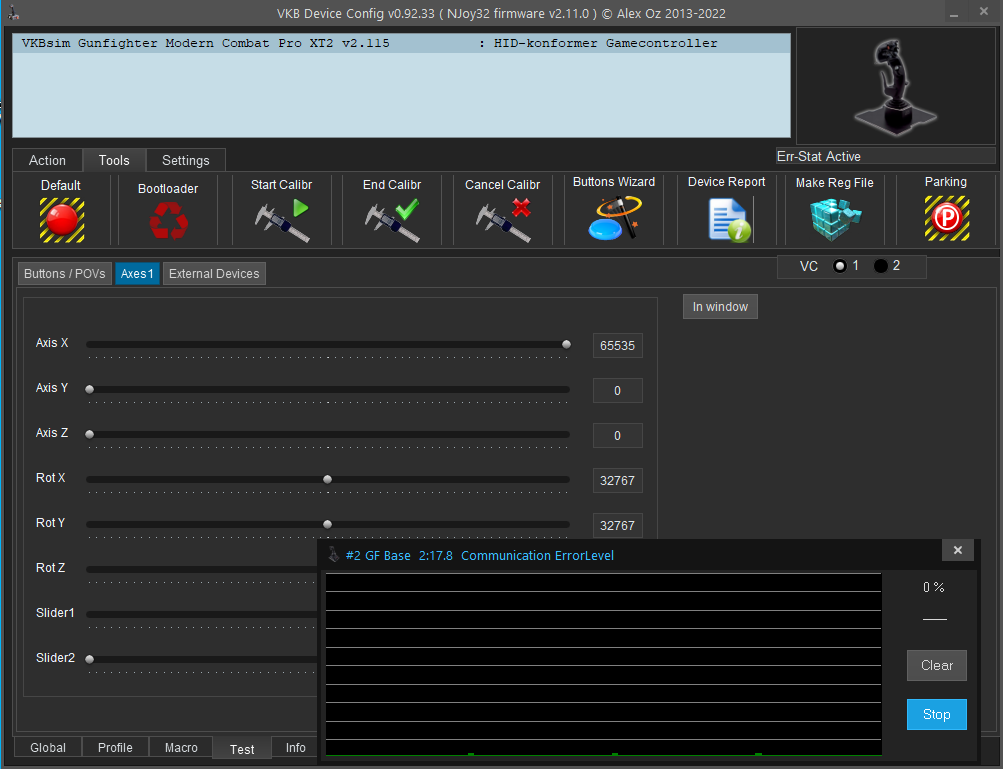The image size is (1003, 769).
Task: Click the Default red button icon
Action: click(61, 220)
